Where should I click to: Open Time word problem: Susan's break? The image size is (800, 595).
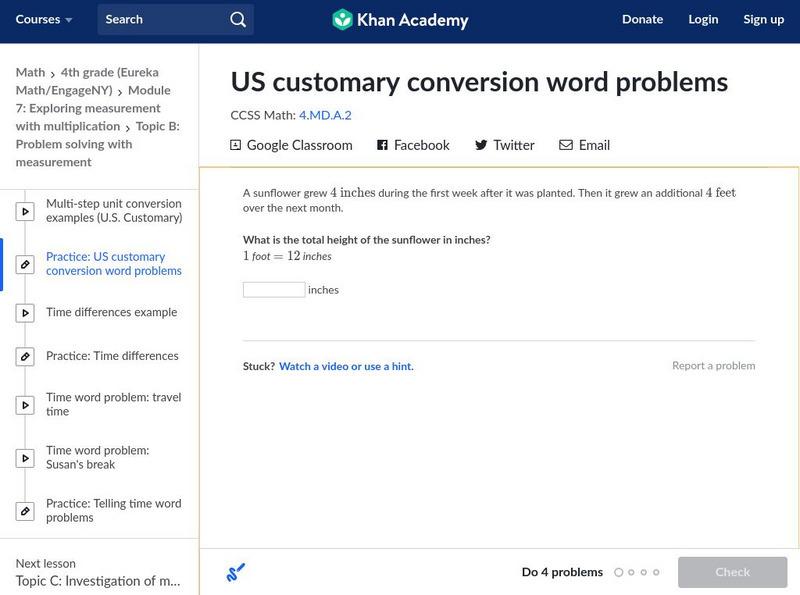coord(97,457)
